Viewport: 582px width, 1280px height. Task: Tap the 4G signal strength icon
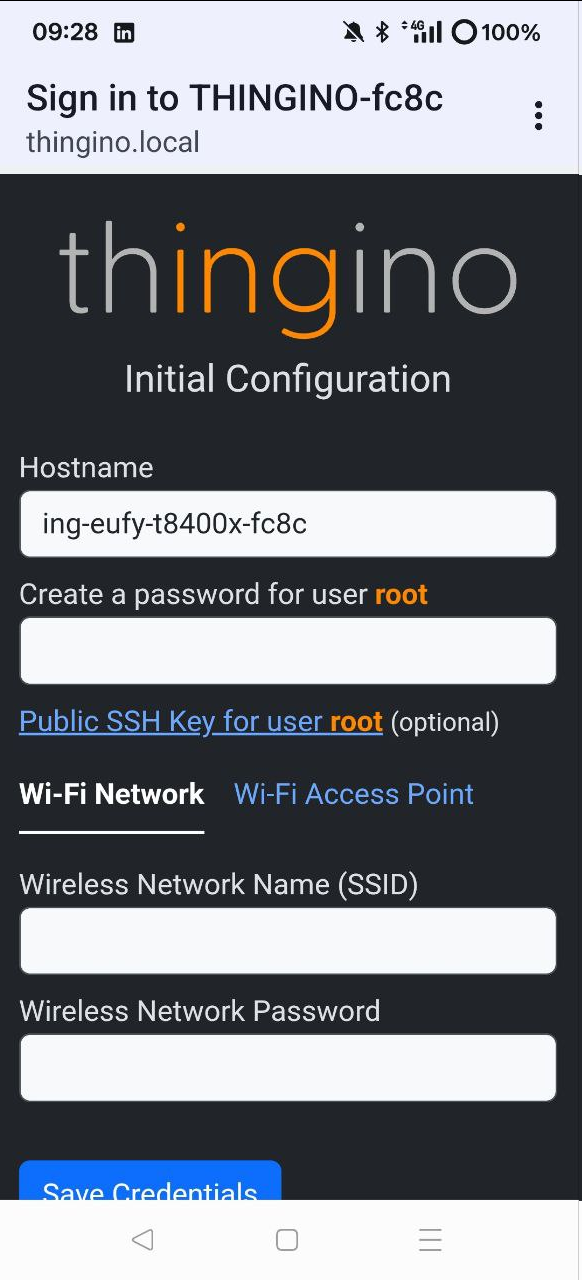coord(422,32)
